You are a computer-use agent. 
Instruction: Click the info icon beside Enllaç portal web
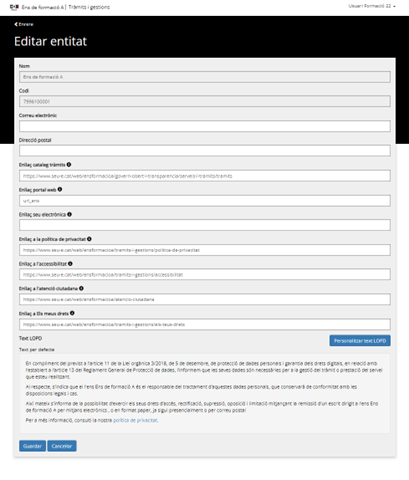60,189
